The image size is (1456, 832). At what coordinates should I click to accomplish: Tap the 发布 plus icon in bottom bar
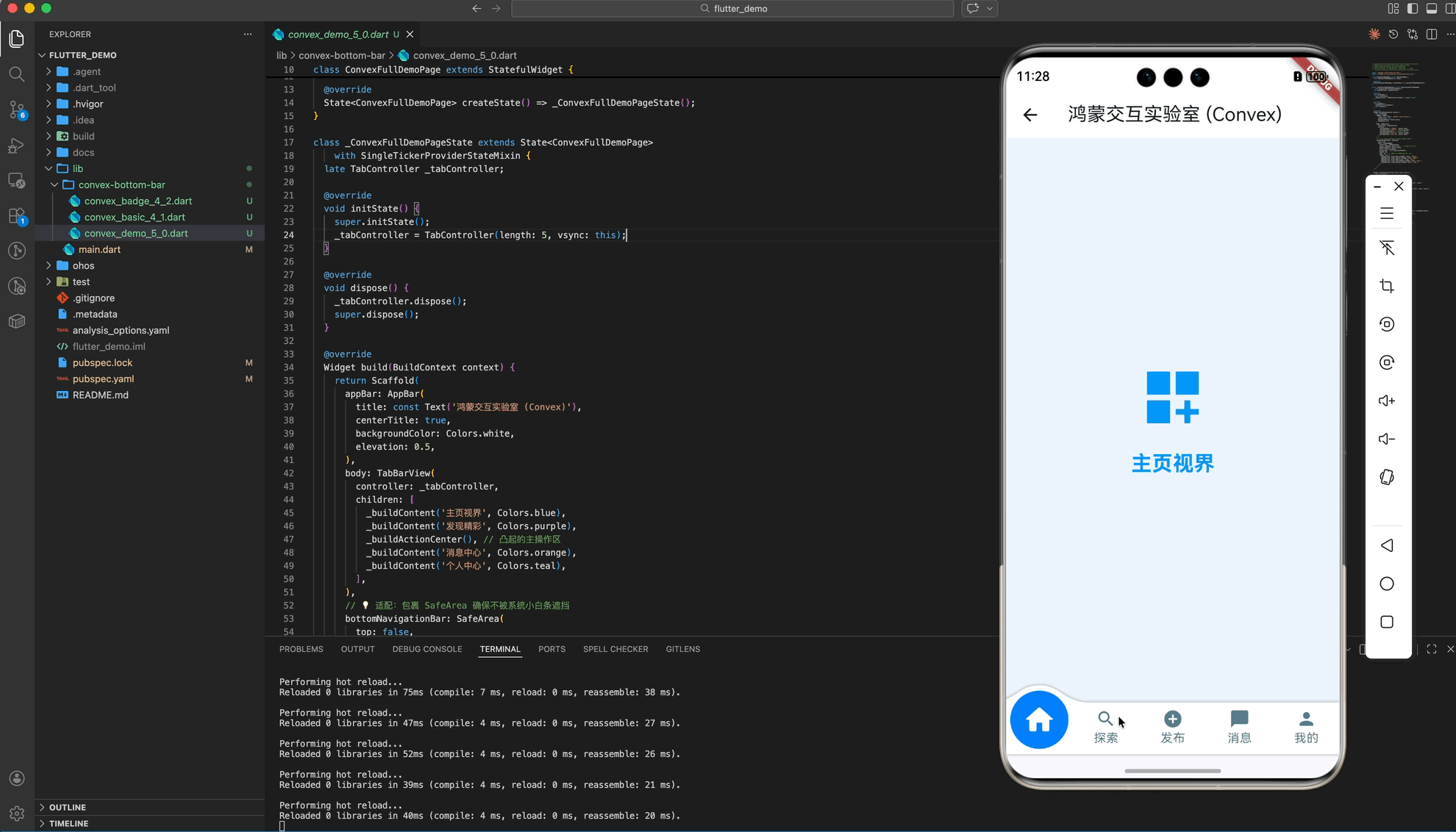click(1172, 719)
